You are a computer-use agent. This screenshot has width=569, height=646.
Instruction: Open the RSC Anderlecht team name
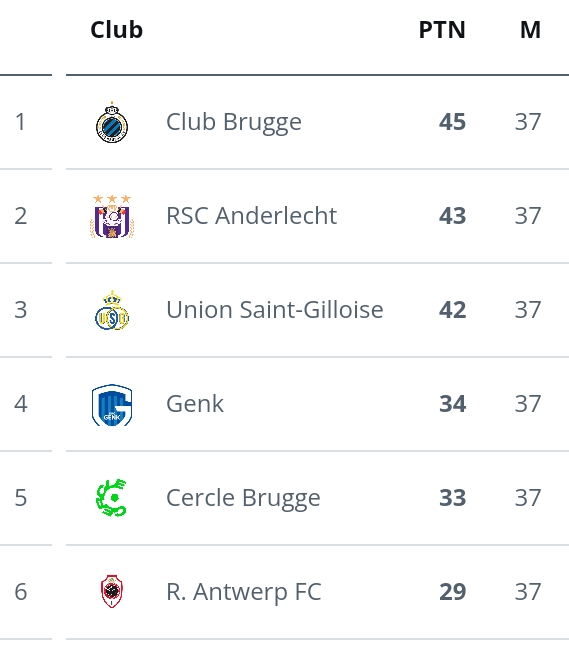click(251, 216)
